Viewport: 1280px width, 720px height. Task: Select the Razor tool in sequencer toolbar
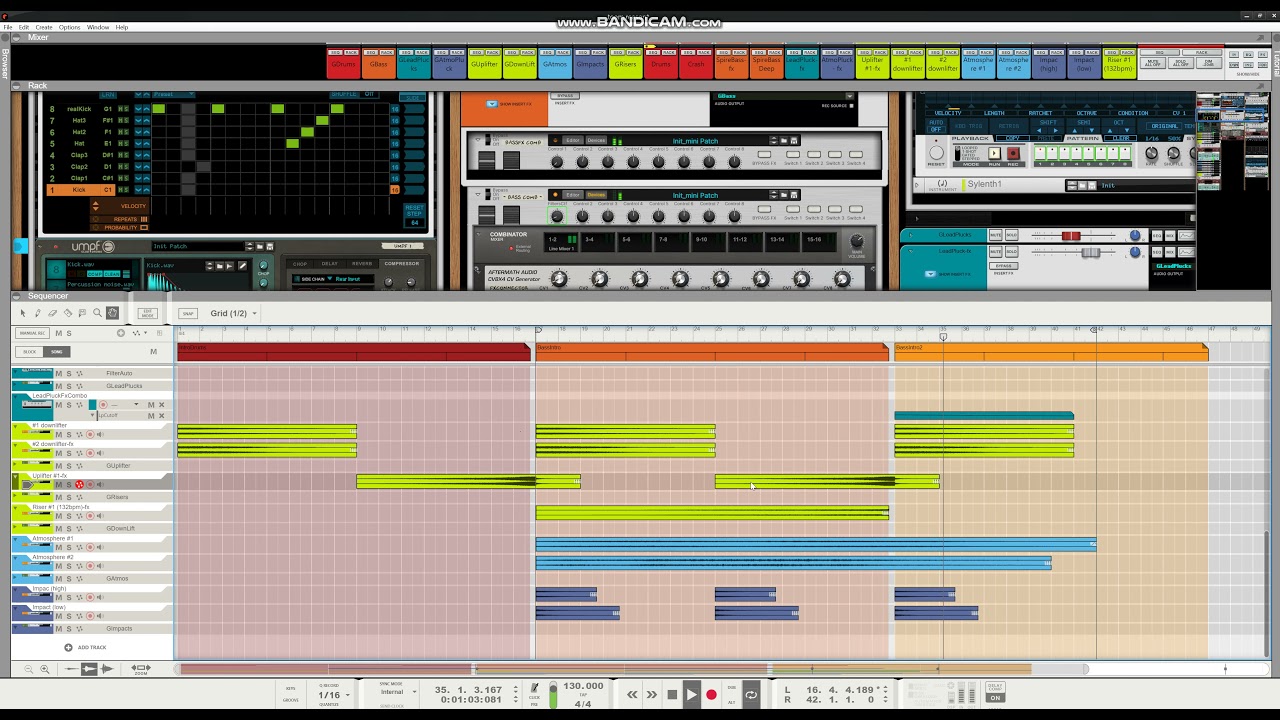click(x=68, y=313)
